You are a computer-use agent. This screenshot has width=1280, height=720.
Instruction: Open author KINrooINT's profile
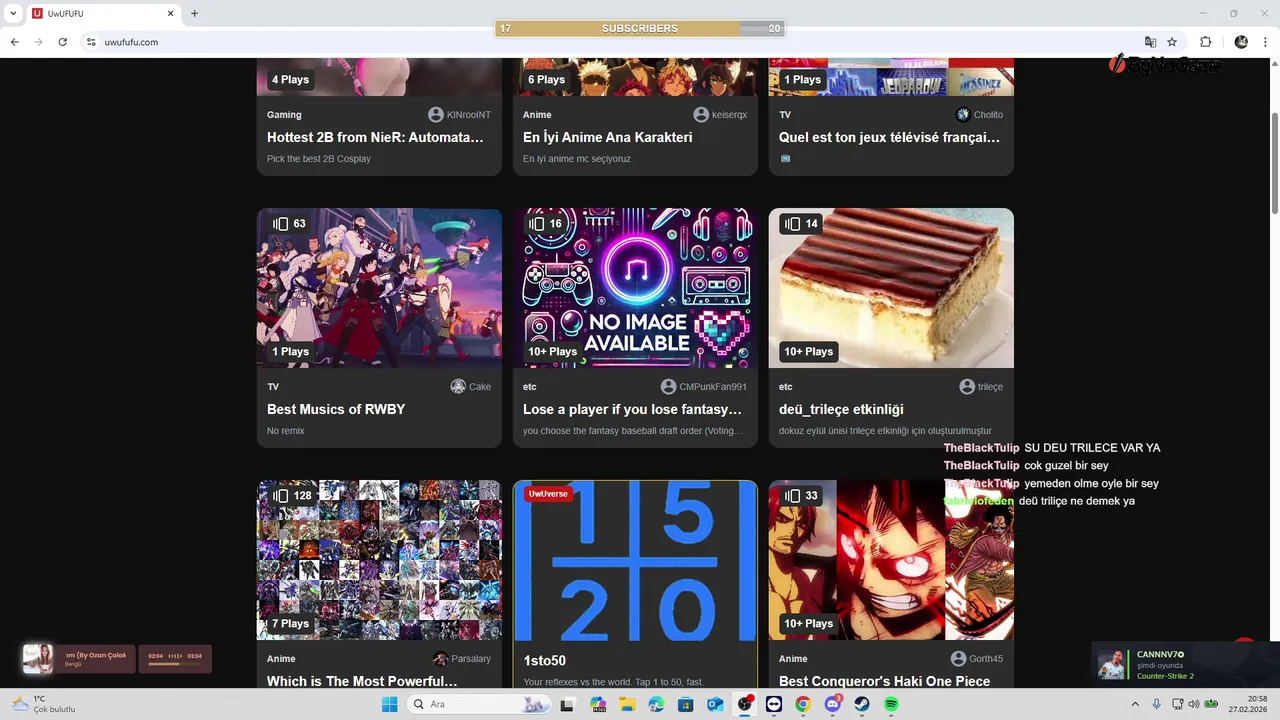(460, 114)
